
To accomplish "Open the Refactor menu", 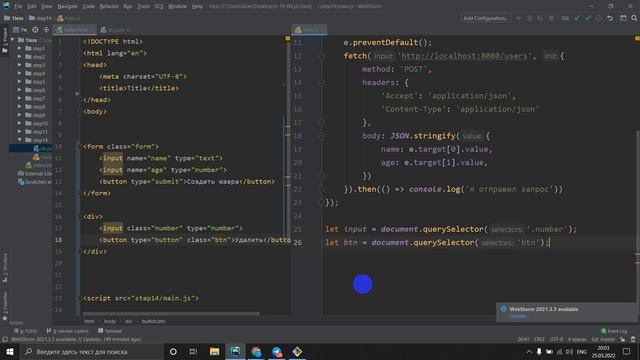I will 109,7.
